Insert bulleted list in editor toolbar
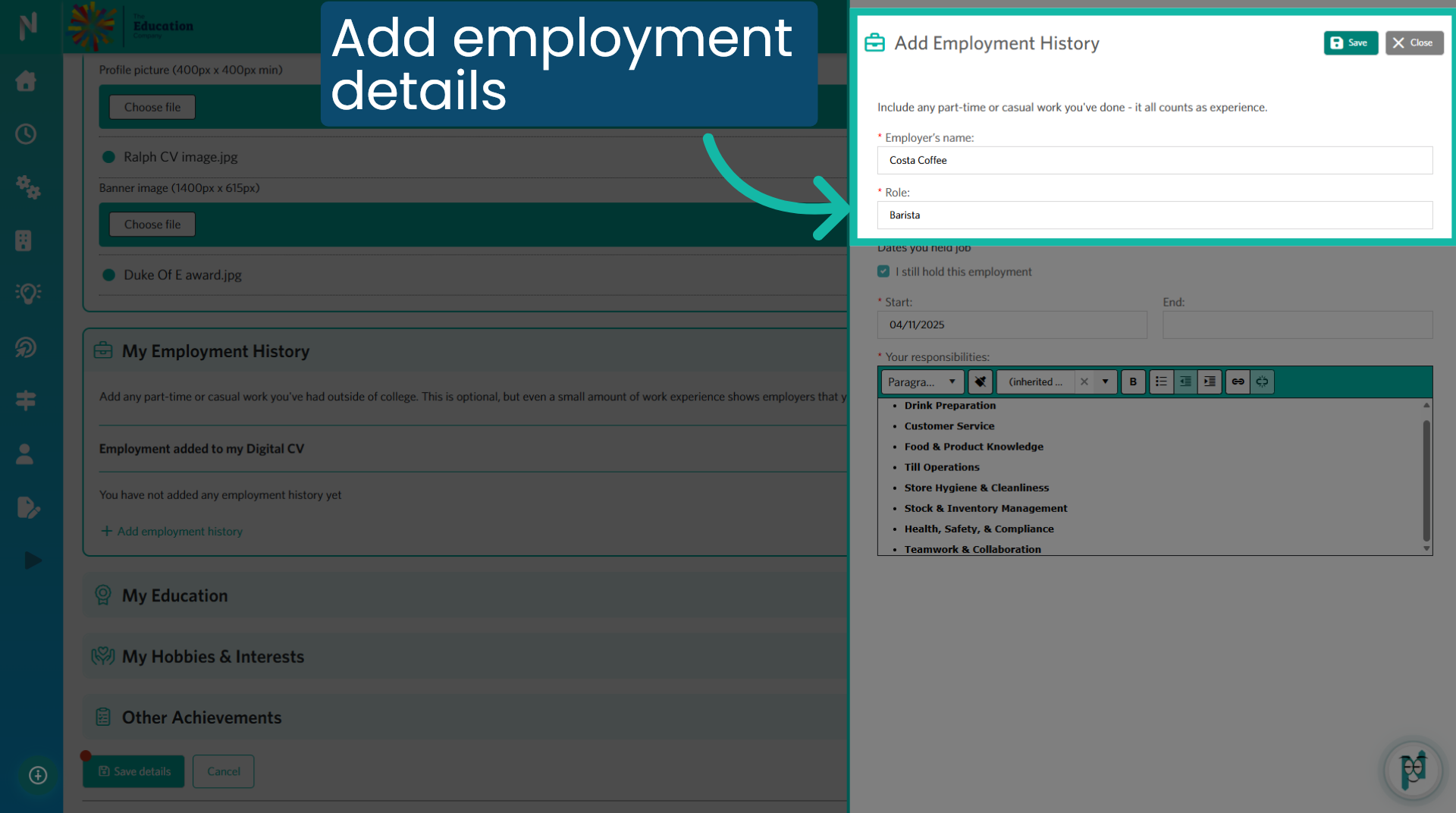Viewport: 1456px width, 813px height. click(x=1161, y=381)
